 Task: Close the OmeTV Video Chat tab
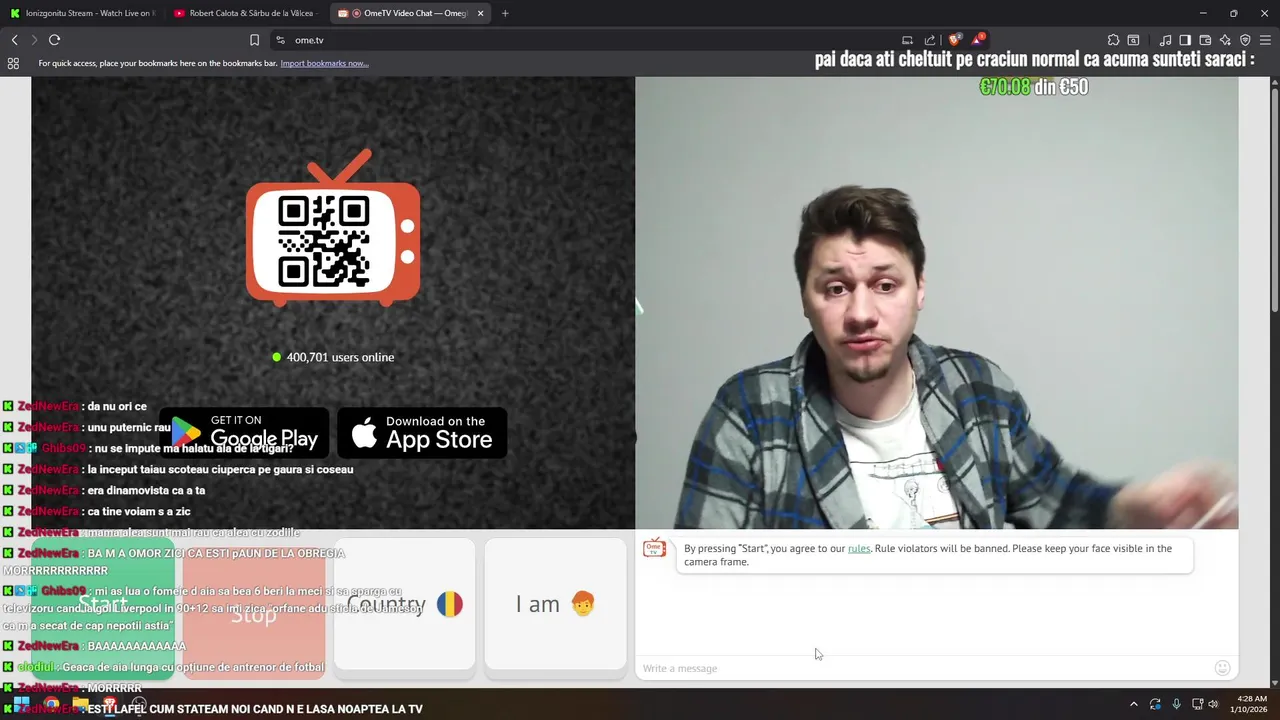[481, 13]
